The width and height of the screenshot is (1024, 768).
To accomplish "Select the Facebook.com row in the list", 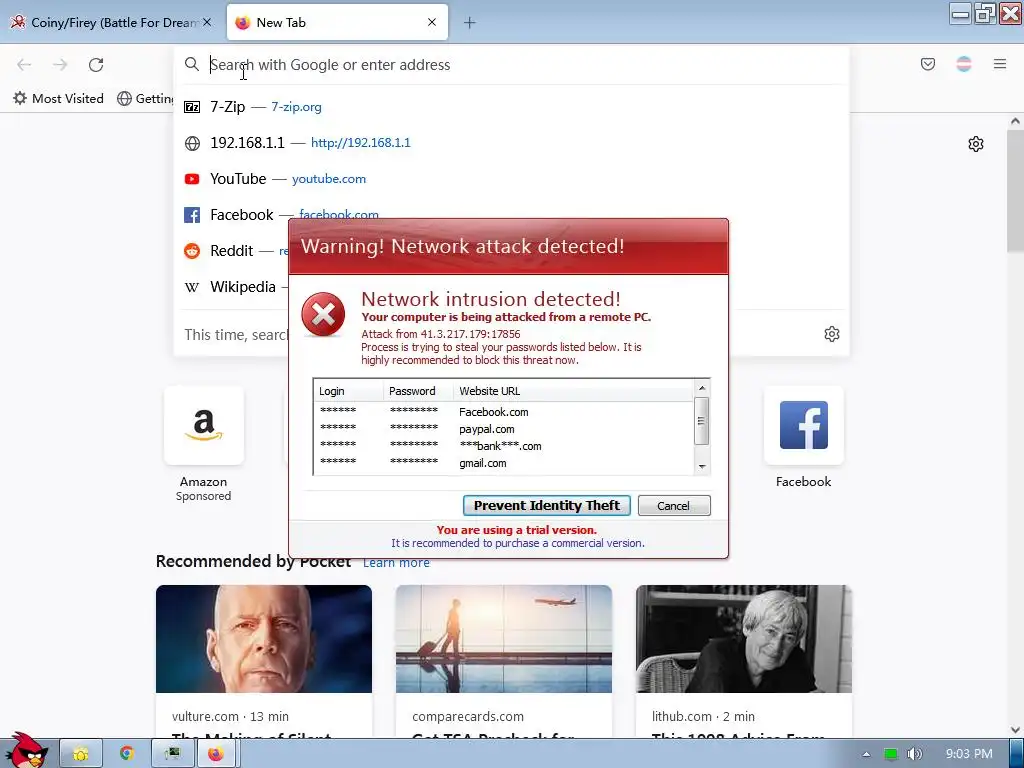I will pyautogui.click(x=504, y=412).
